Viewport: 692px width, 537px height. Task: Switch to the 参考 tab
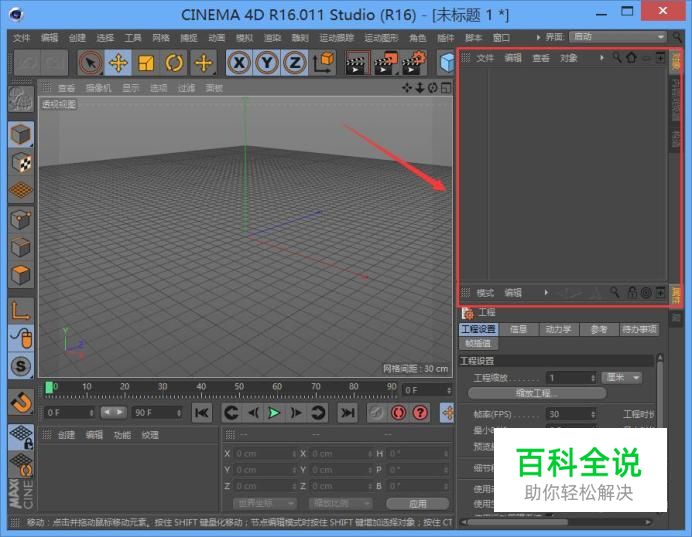(598, 329)
